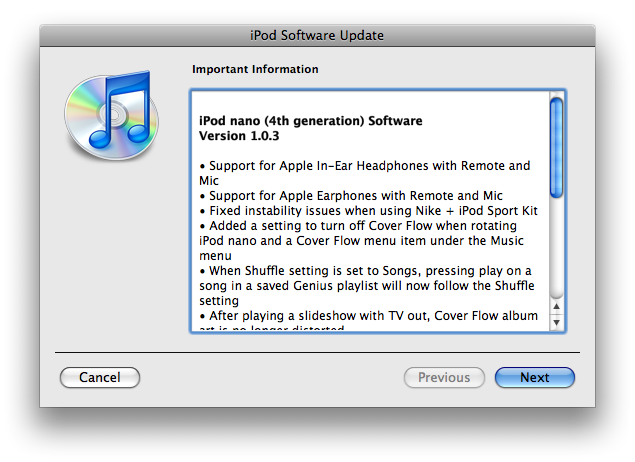Click the "iPod Software Update" window title
This screenshot has height=462, width=635.
317,35
